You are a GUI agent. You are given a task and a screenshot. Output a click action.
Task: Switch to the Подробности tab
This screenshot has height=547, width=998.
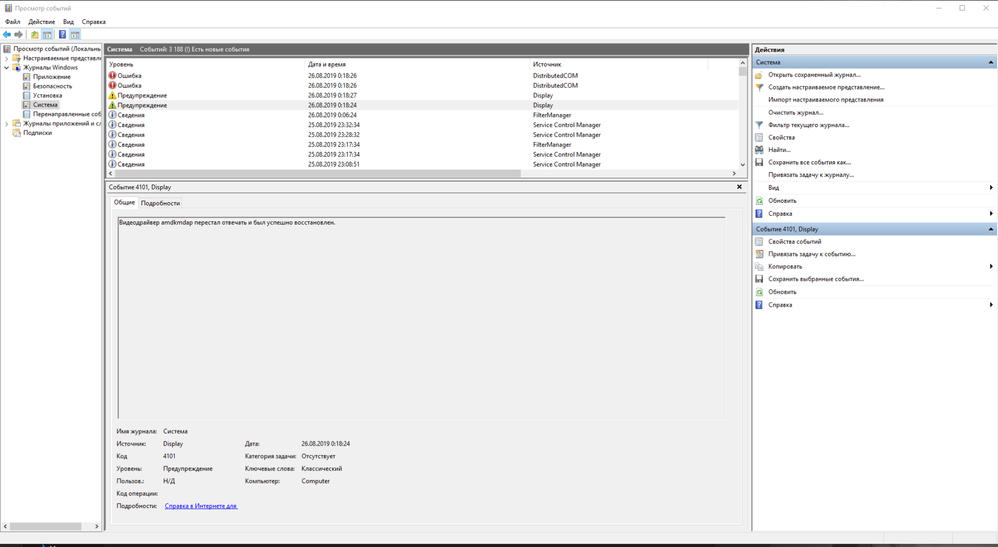[x=160, y=203]
